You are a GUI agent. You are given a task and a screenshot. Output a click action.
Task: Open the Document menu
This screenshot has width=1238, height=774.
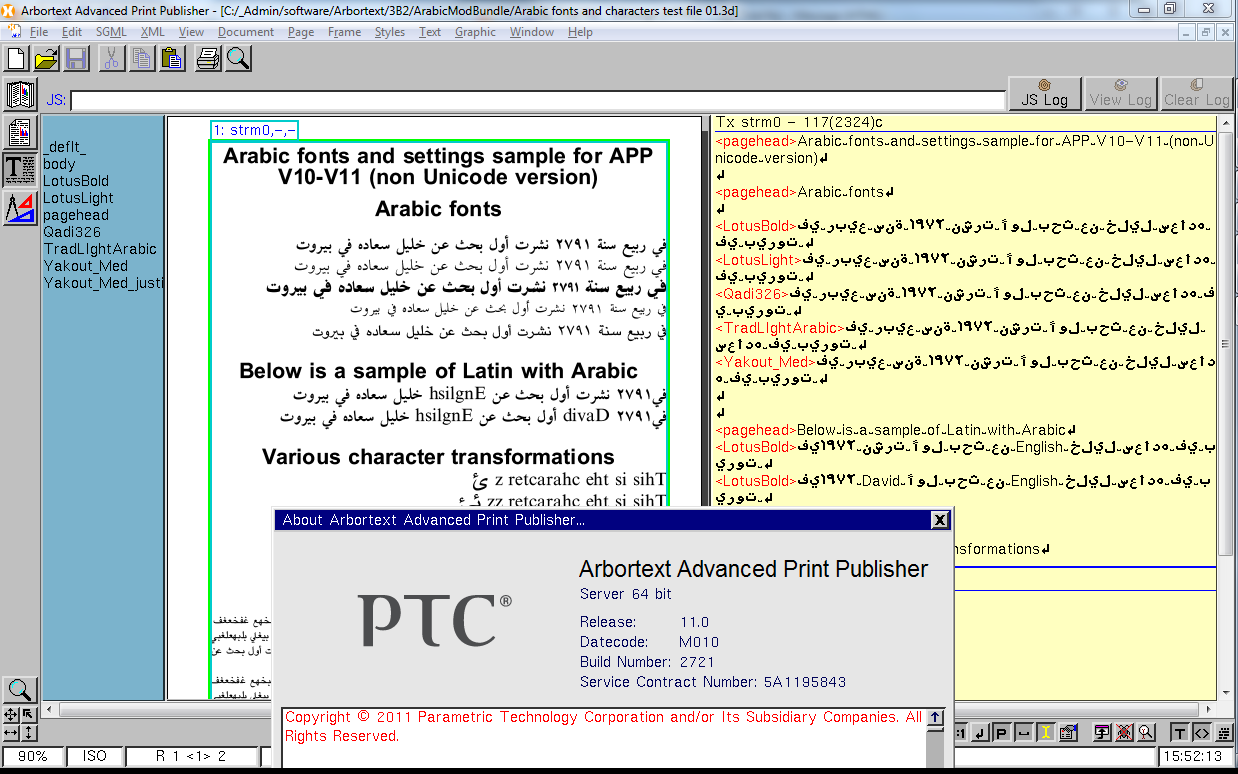pos(245,32)
